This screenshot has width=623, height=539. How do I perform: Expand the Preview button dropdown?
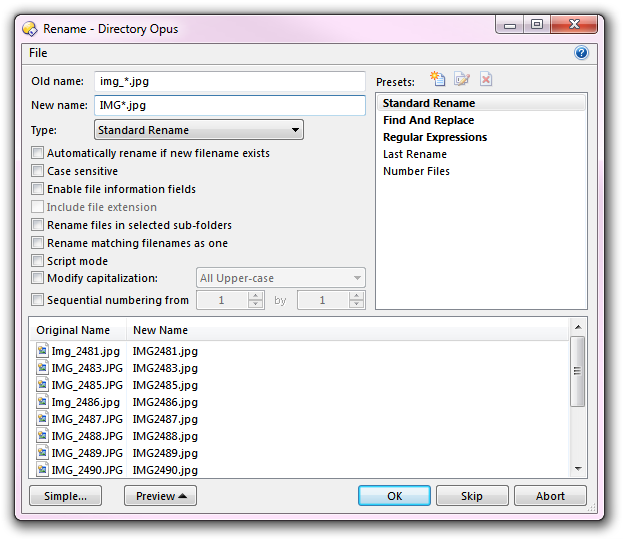pyautogui.click(x=160, y=496)
